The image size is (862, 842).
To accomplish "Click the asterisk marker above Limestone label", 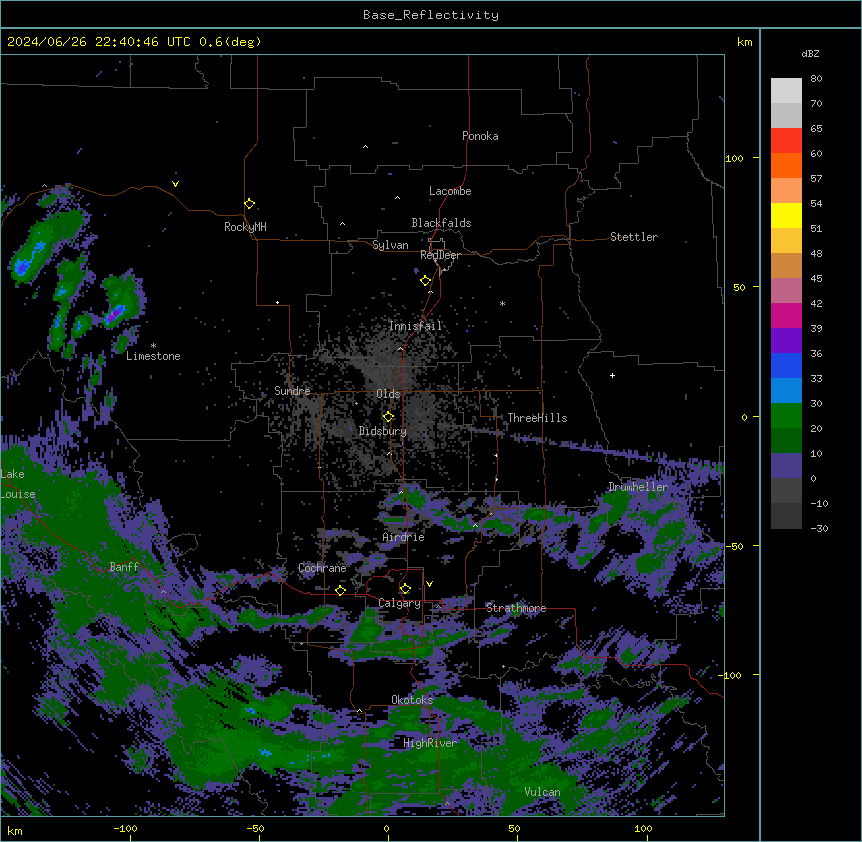I will (x=153, y=346).
